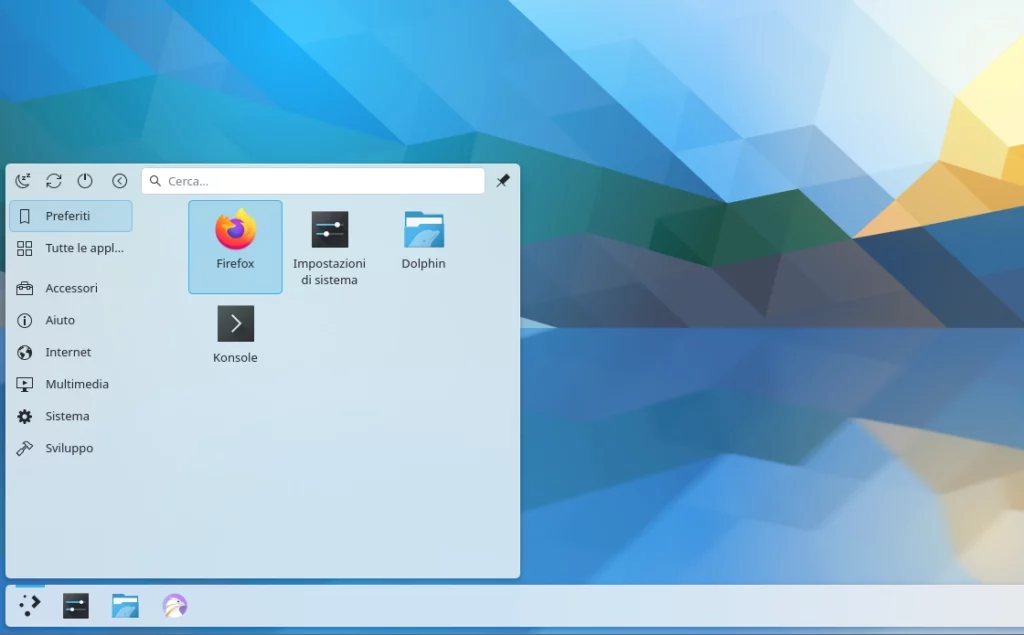1024x635 pixels.
Task: Open Impostazioni di sistema in the launcher grid
Action: pos(329,245)
